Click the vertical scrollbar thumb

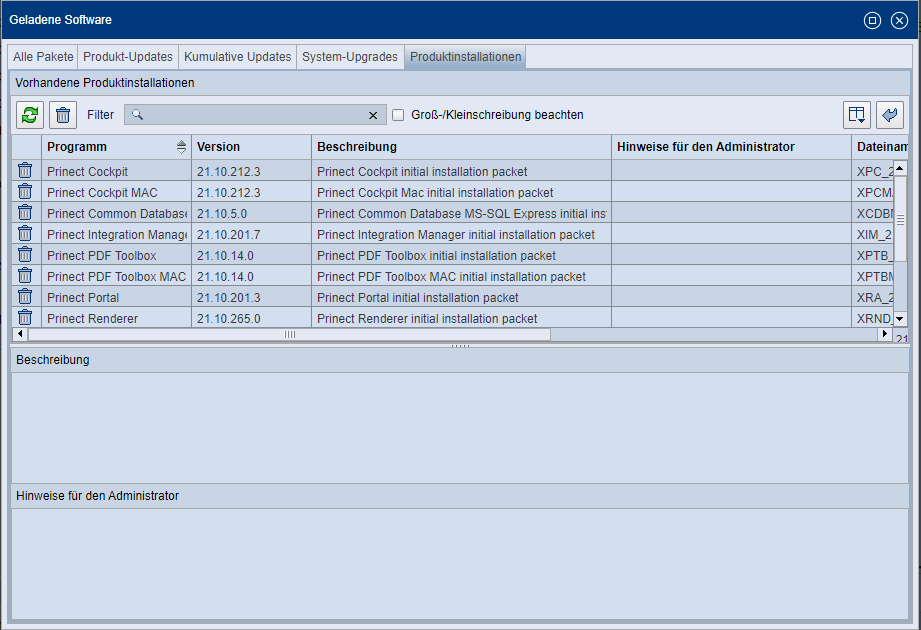[900, 220]
